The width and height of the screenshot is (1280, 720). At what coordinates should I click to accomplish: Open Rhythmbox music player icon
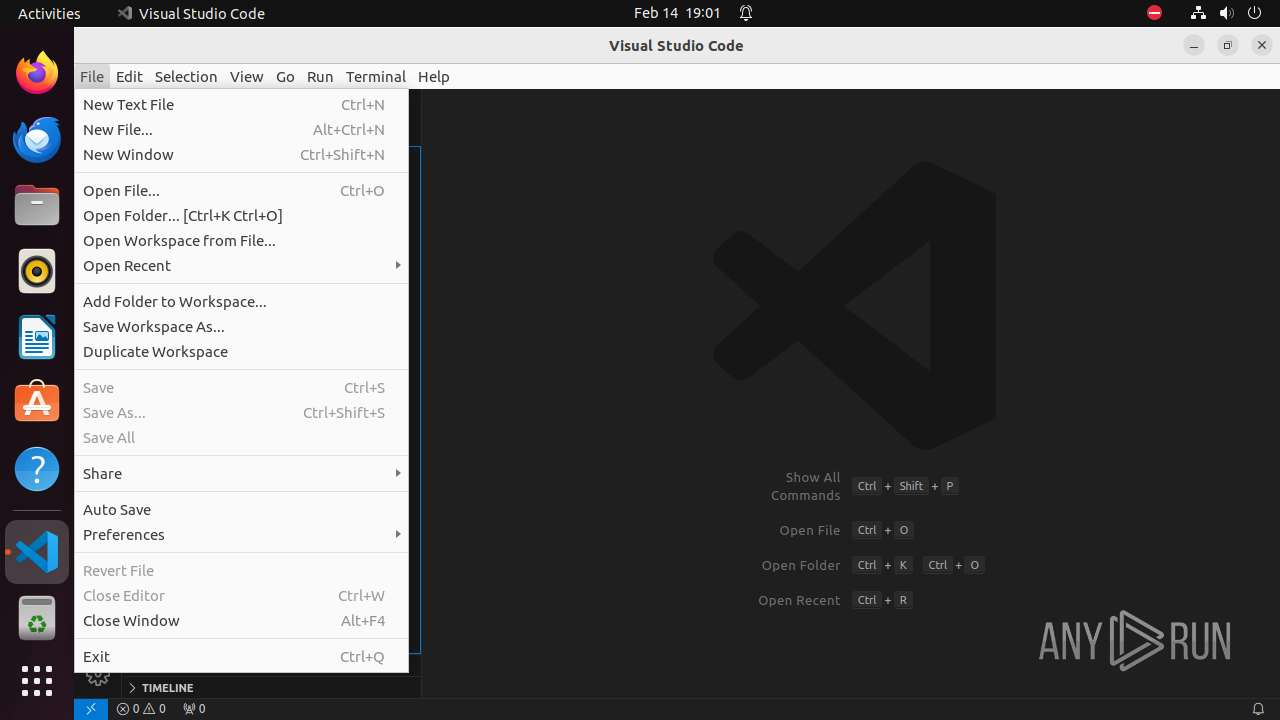pos(37,271)
